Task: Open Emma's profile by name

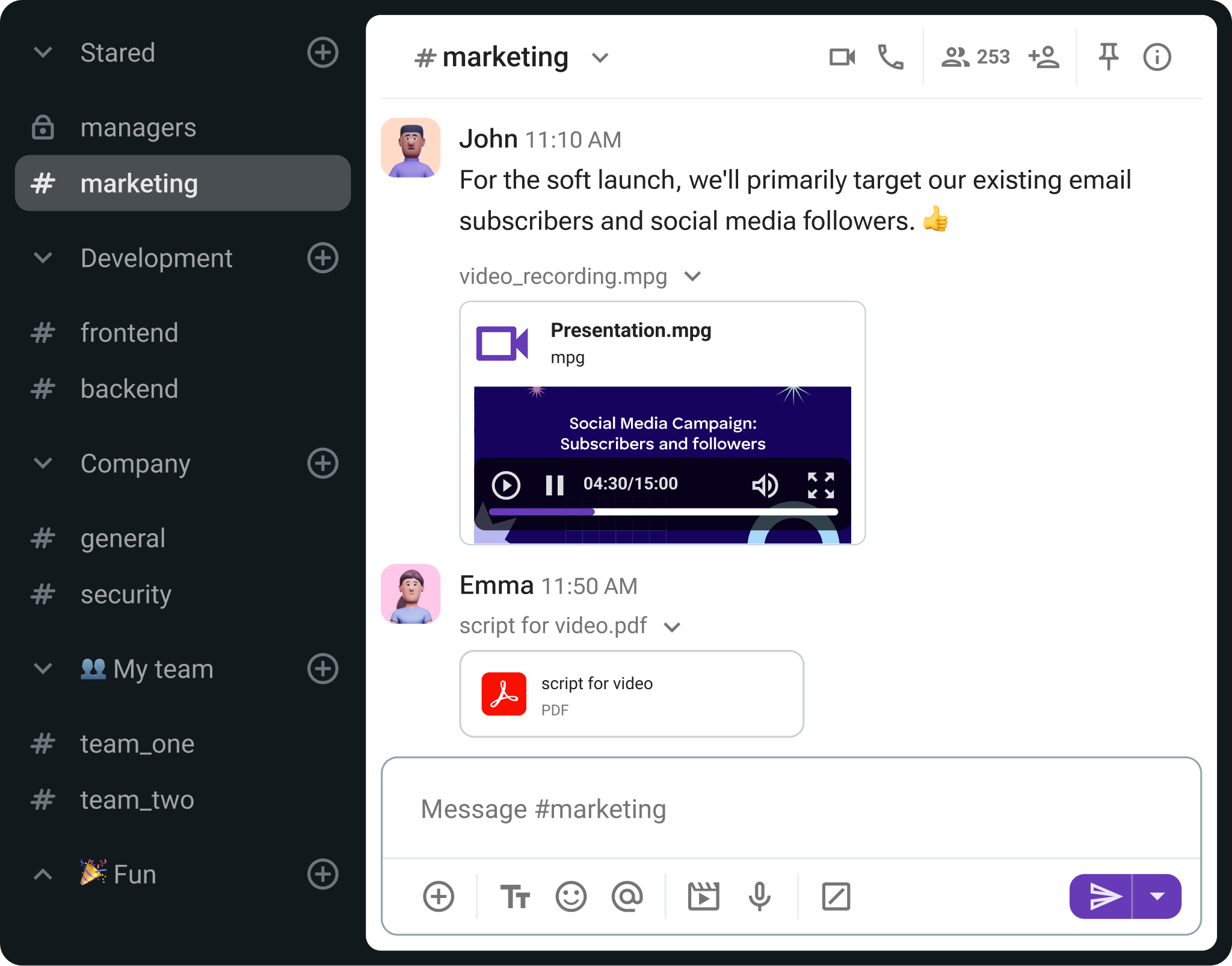Action: pyautogui.click(x=497, y=585)
